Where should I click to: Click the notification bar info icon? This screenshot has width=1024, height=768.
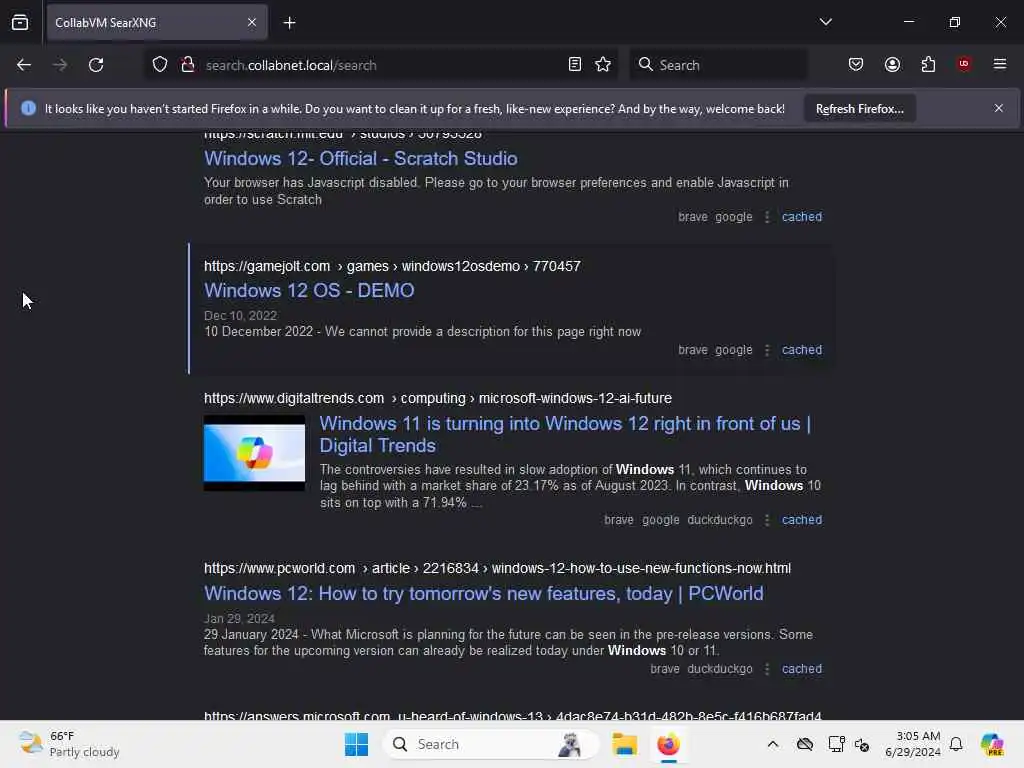pyautogui.click(x=28, y=108)
